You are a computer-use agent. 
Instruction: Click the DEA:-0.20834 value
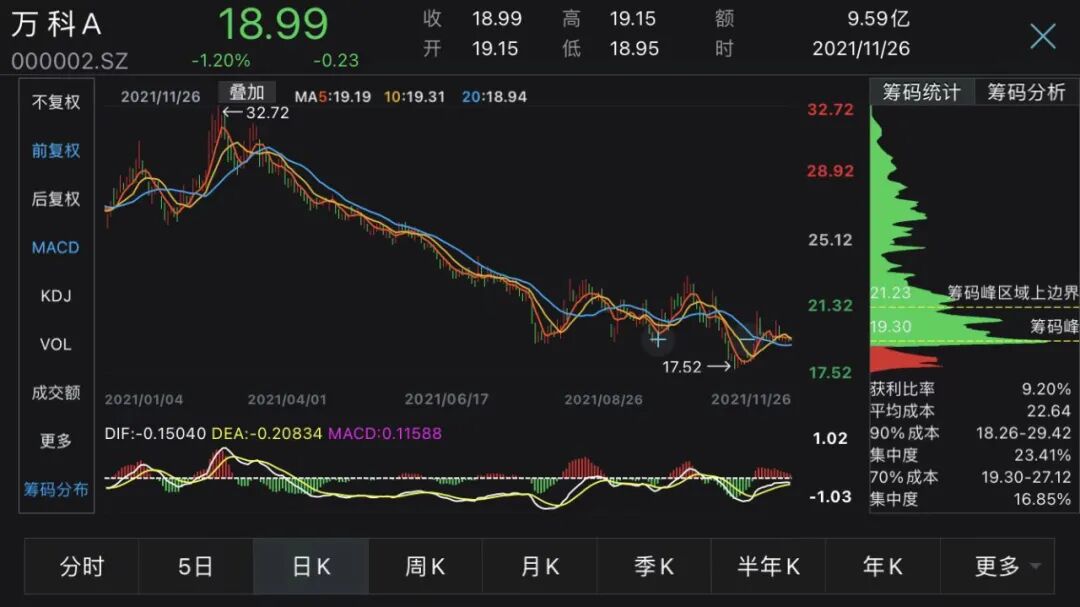[x=267, y=433]
